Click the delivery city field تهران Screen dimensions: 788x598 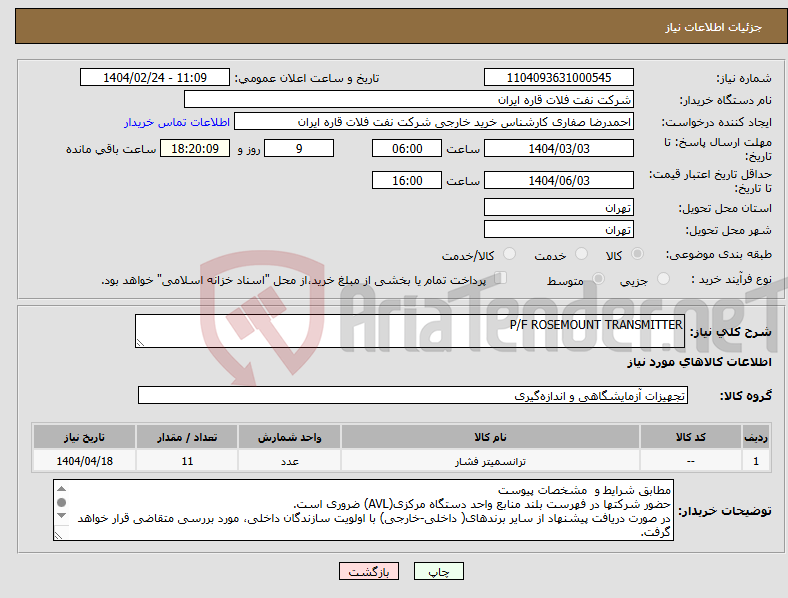[558, 229]
